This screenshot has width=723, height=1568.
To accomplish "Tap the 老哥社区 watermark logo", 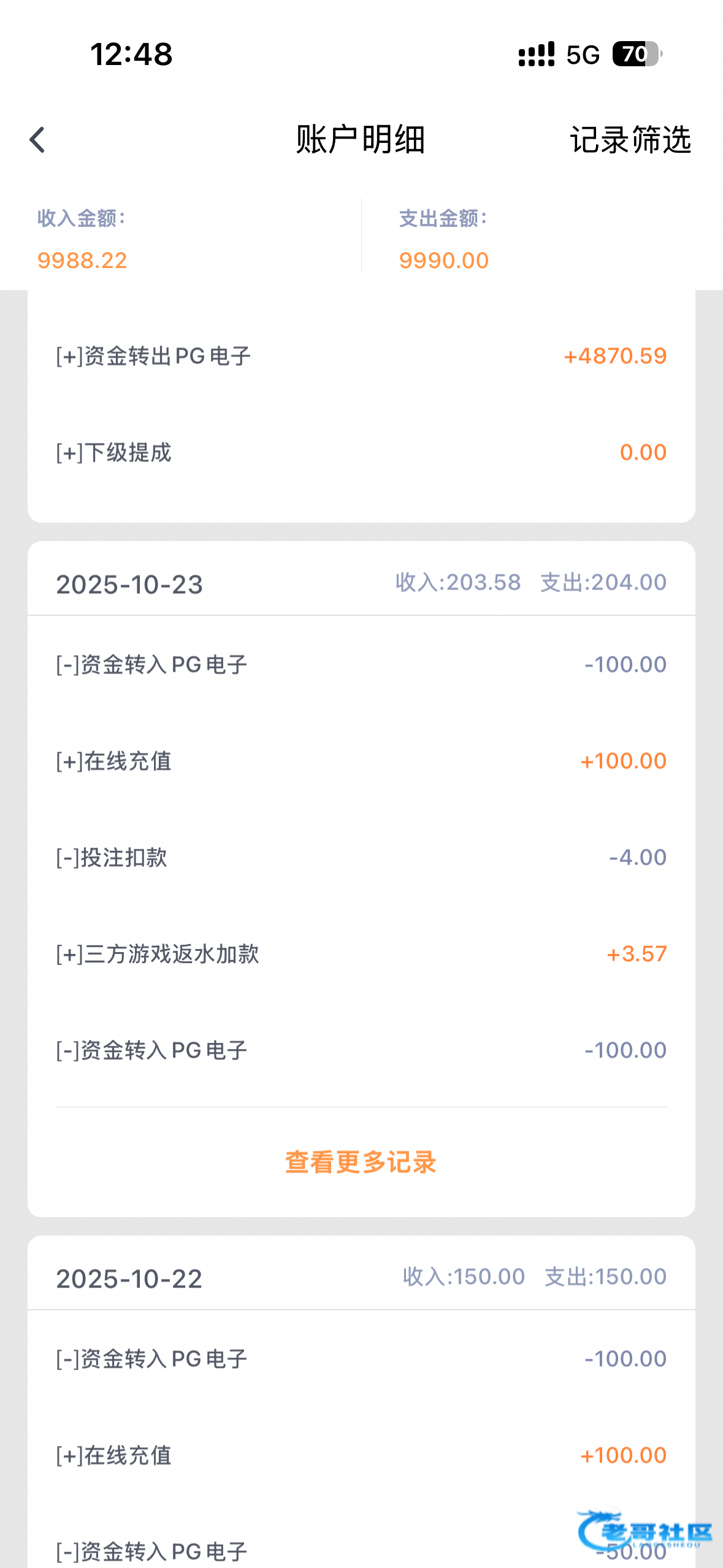I will pyautogui.click(x=644, y=1531).
